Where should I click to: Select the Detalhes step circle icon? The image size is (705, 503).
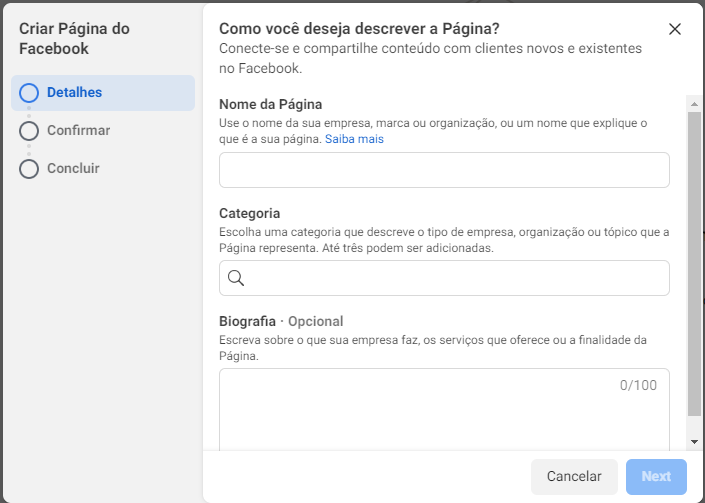tap(29, 93)
